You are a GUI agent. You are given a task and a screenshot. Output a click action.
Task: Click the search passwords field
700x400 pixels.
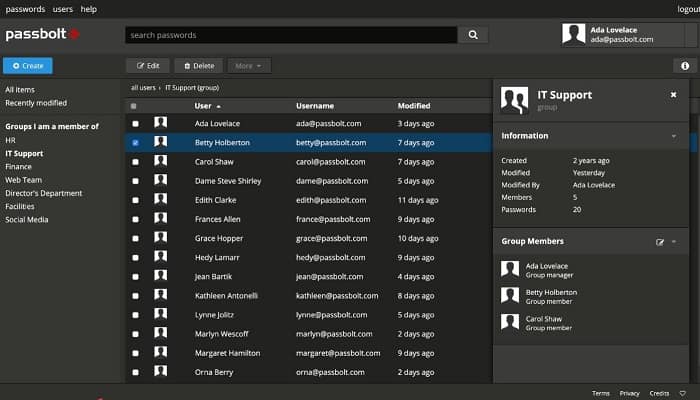(x=291, y=35)
